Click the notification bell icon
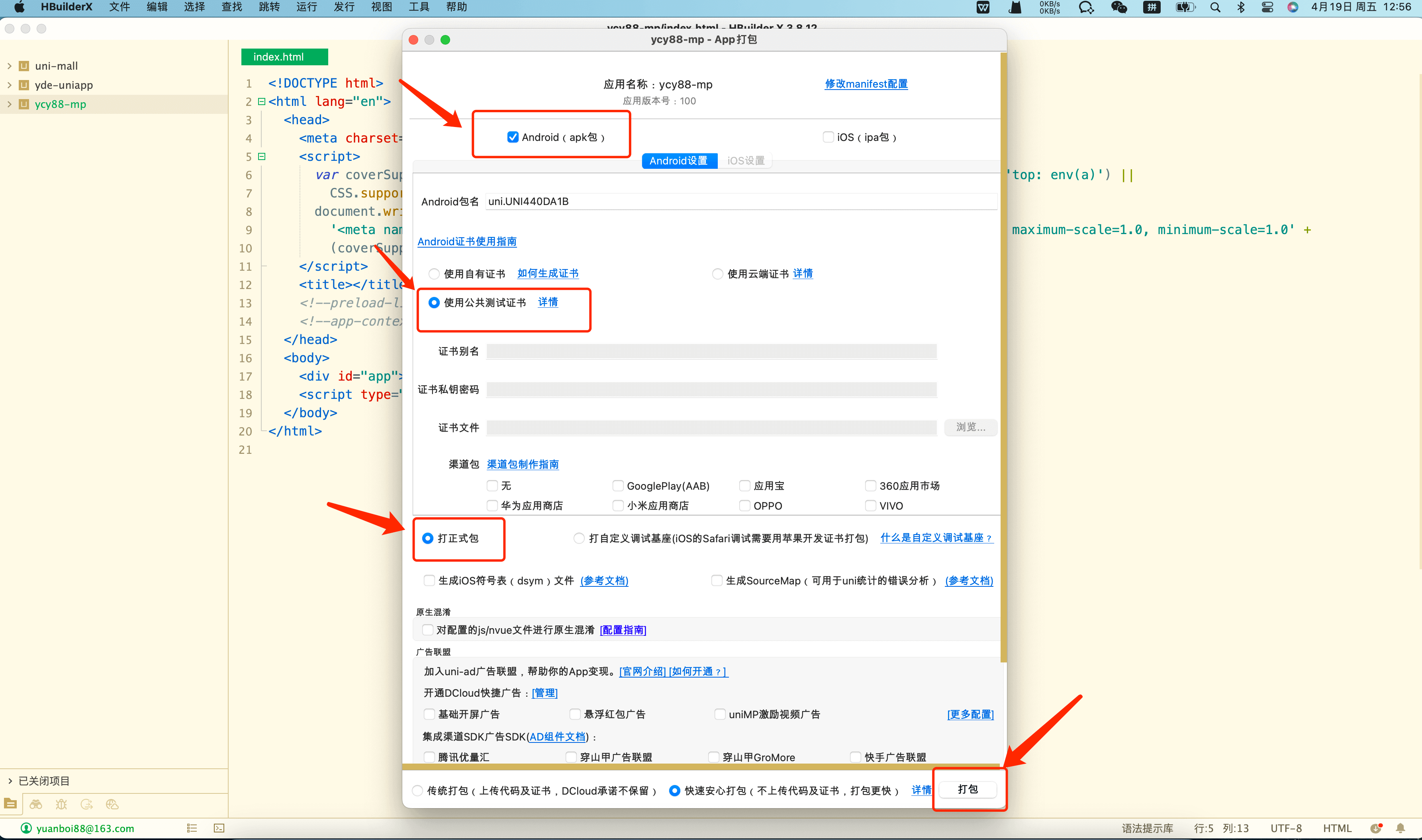 (x=1400, y=828)
